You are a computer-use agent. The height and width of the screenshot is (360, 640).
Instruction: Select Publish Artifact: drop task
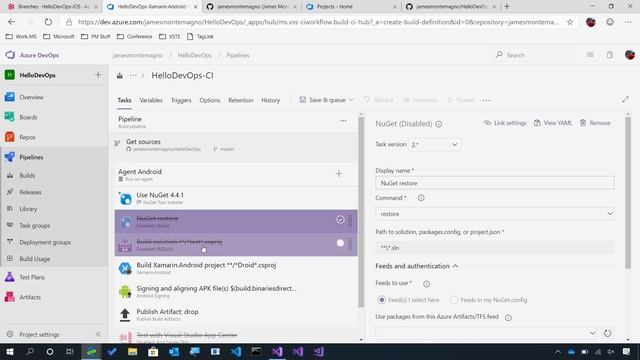[x=236, y=315]
